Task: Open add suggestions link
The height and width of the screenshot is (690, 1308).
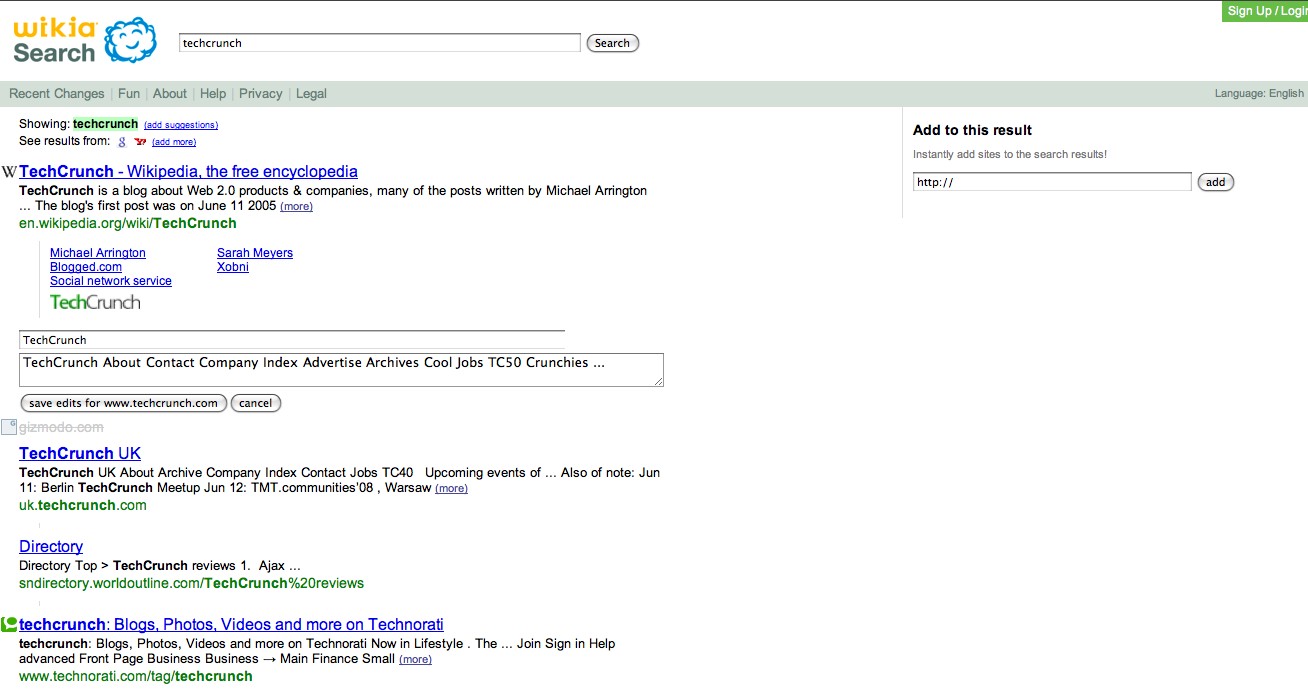Action: click(181, 125)
